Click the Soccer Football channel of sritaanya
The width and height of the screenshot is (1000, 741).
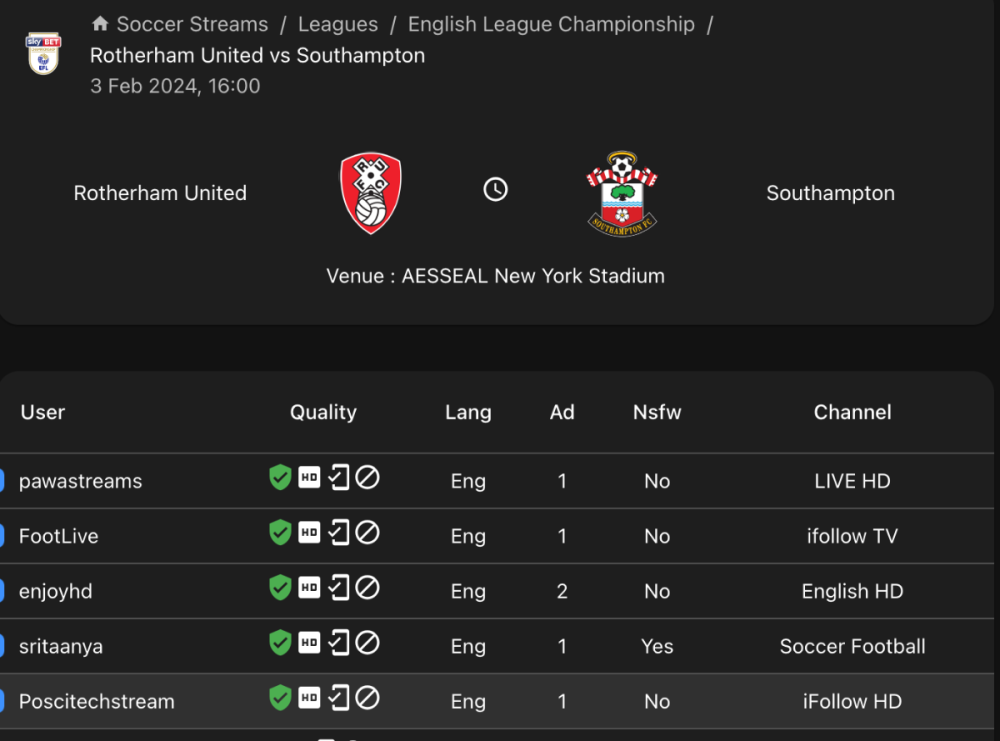(852, 646)
